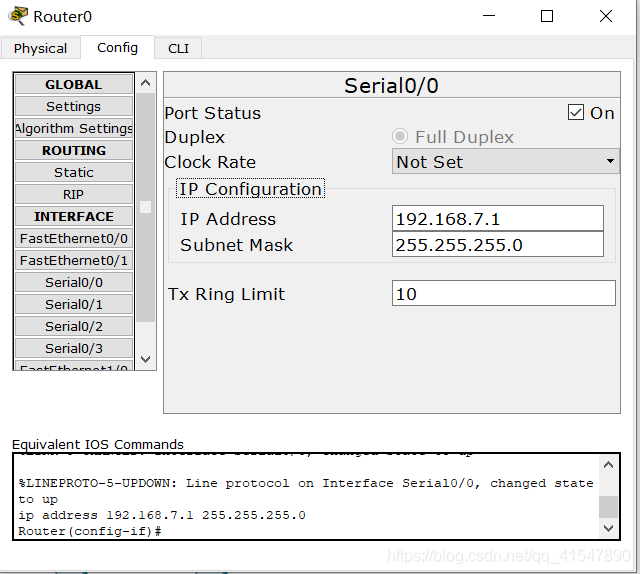Click IOS commands scroll up arrow
The height and width of the screenshot is (574, 640).
[609, 465]
